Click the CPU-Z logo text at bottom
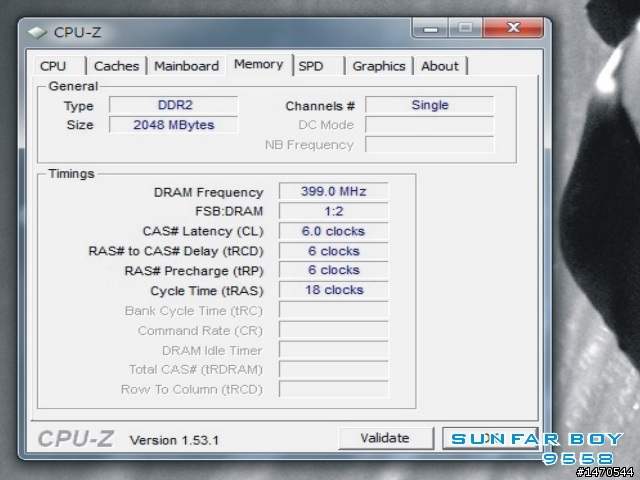Image resolution: width=640 pixels, height=480 pixels. pyautogui.click(x=76, y=439)
